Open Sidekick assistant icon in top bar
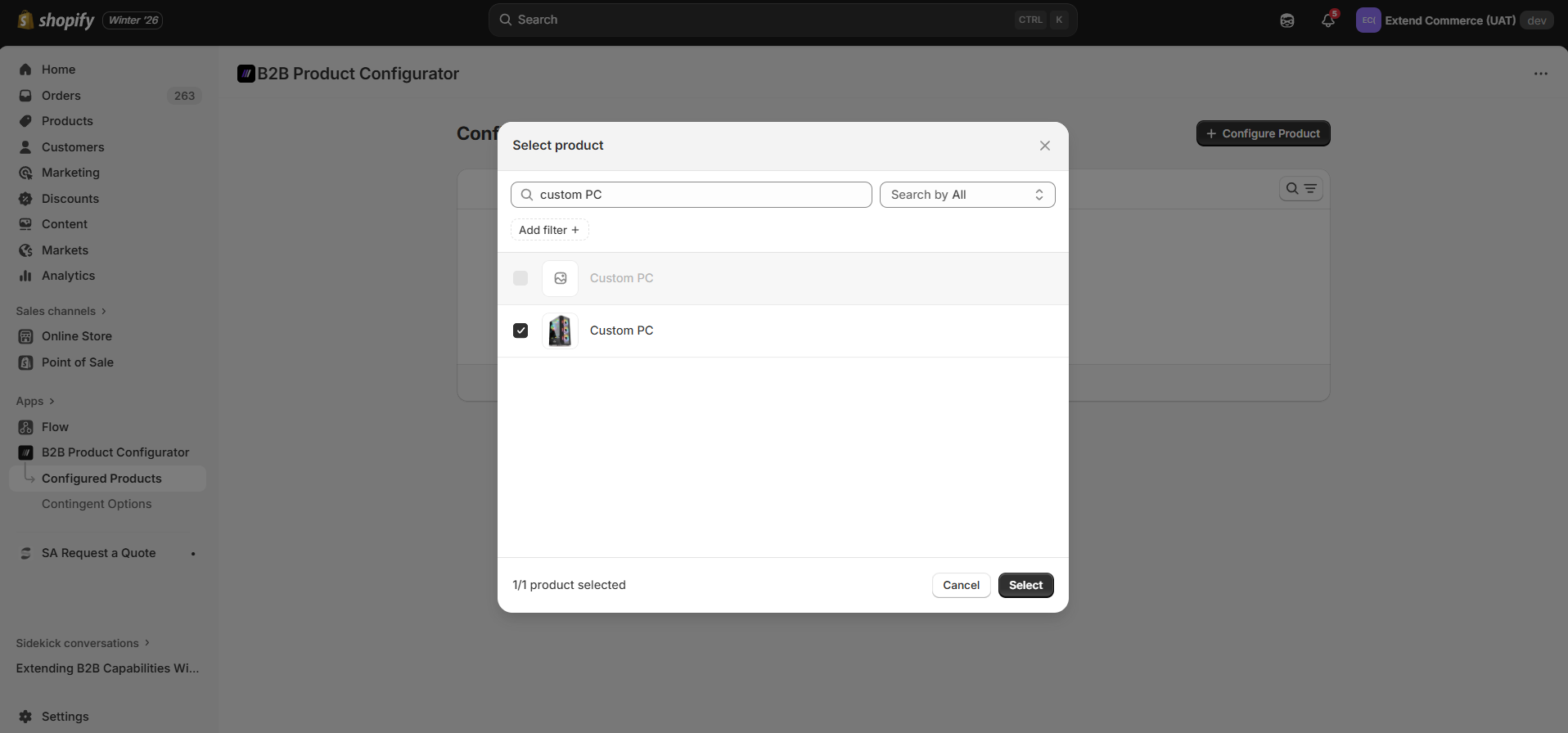This screenshot has height=733, width=1568. tap(1287, 20)
